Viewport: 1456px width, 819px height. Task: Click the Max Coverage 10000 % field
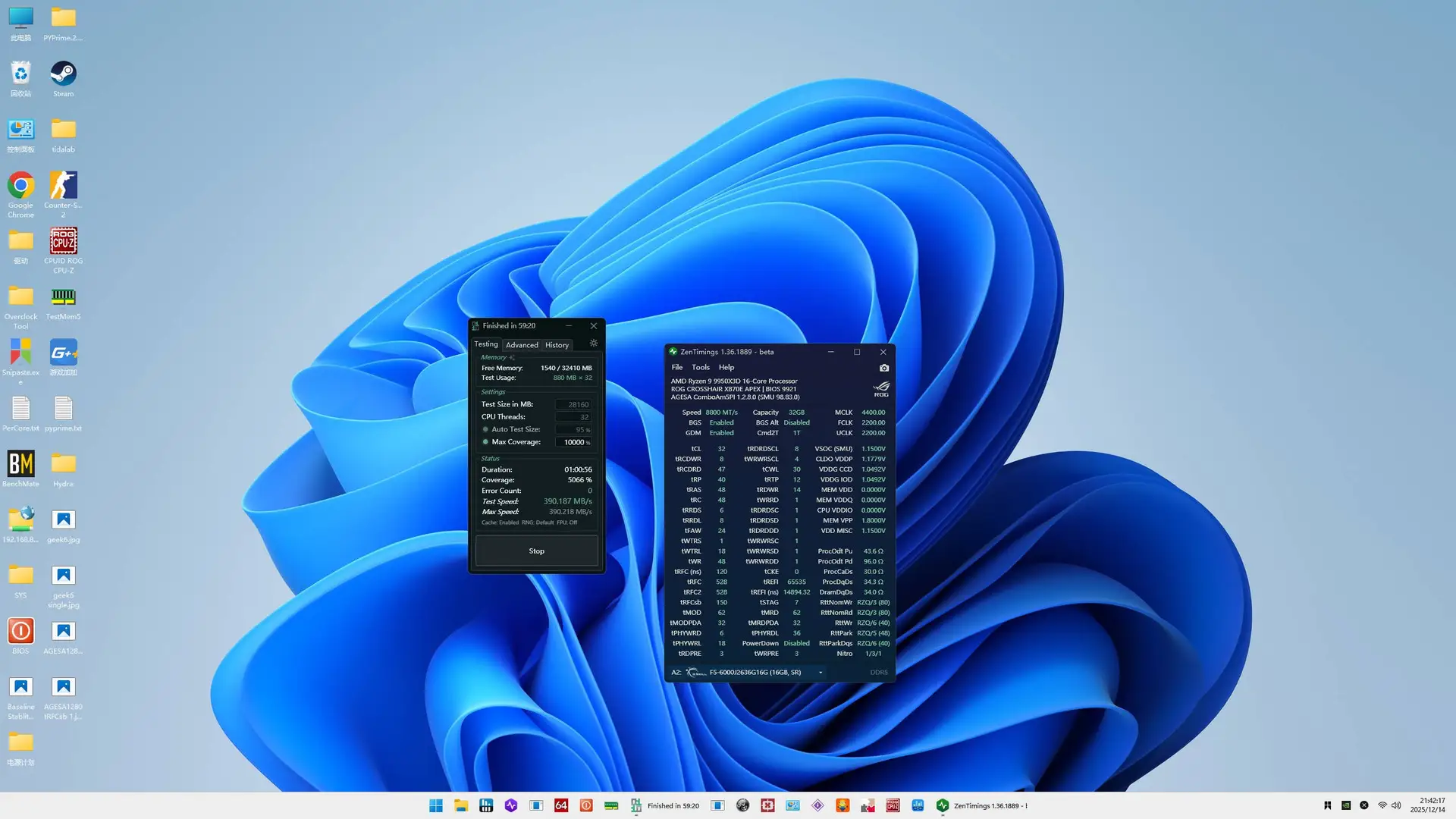click(x=573, y=442)
